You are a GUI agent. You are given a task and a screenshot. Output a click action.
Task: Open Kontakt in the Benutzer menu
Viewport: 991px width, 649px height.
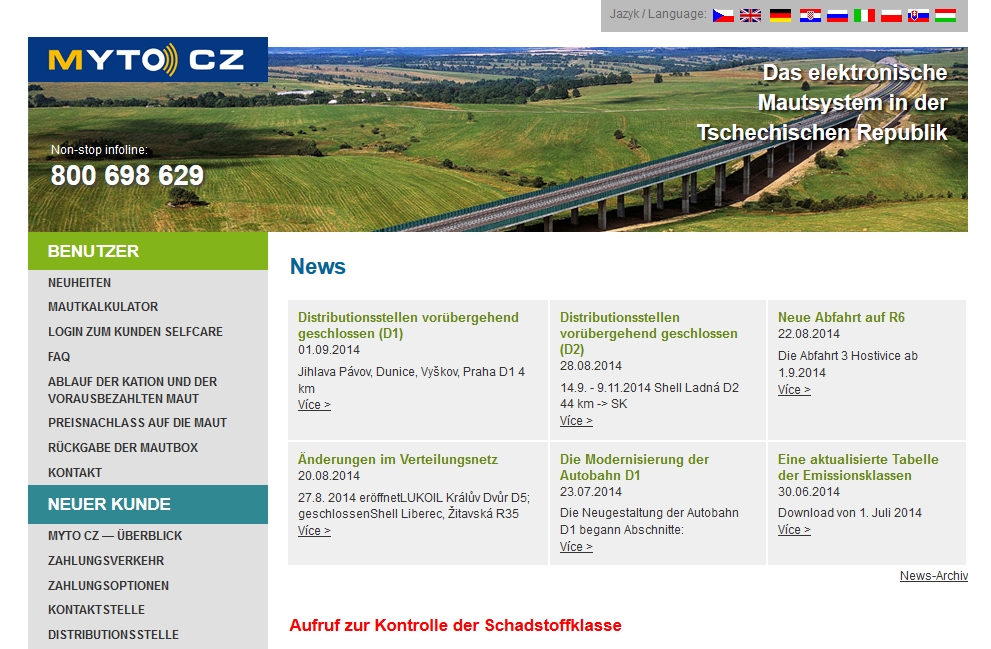pos(75,473)
